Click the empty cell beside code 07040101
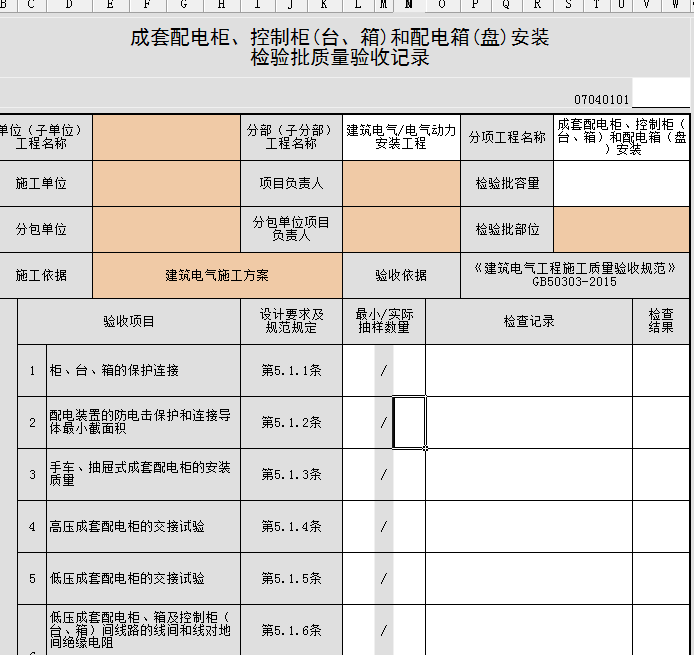Screen dimensions: 694x655 pos(661,96)
